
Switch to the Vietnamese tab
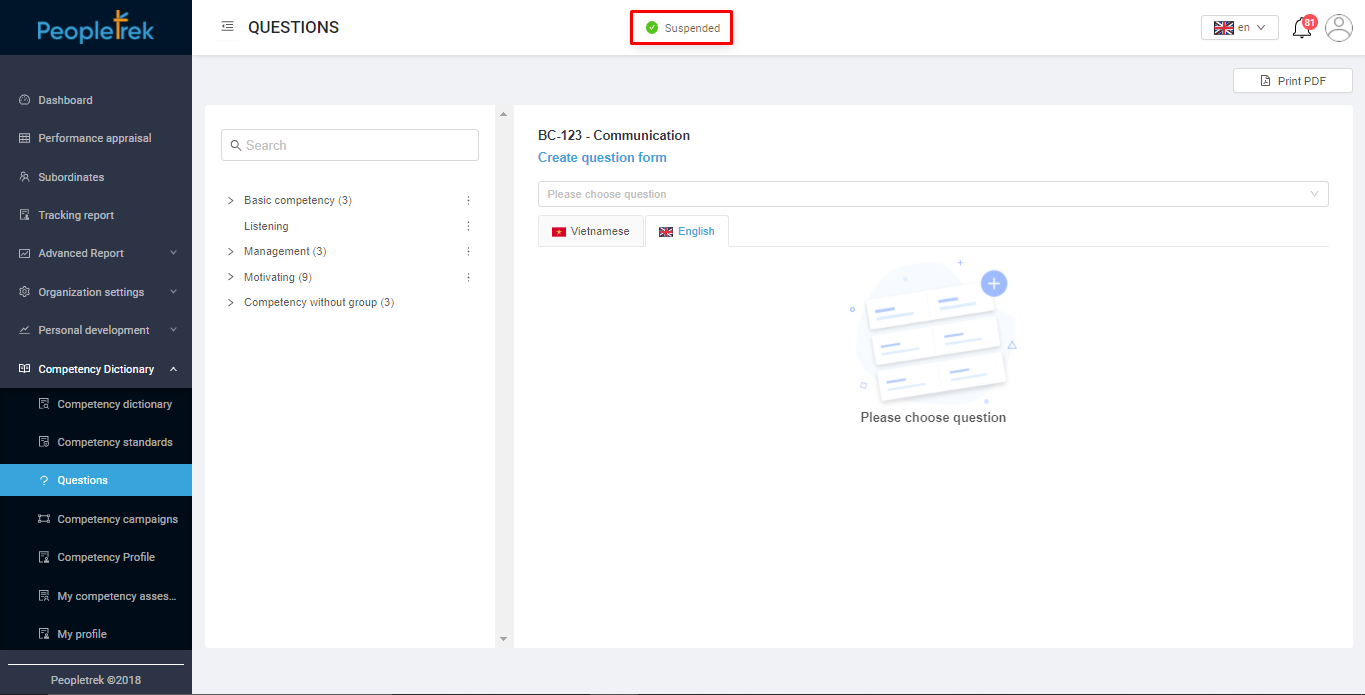click(590, 231)
